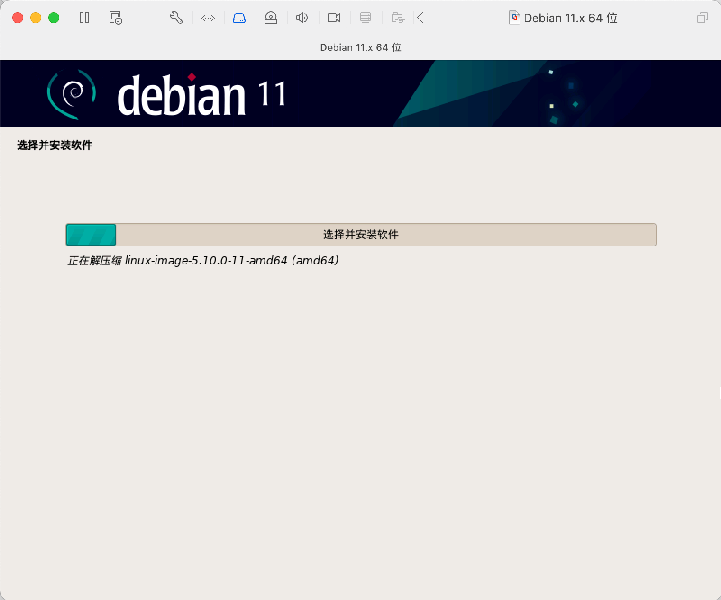Image resolution: width=721 pixels, height=600 pixels.
Task: Click the 'Debian 11.x 64 位' window title
Action: (571, 18)
